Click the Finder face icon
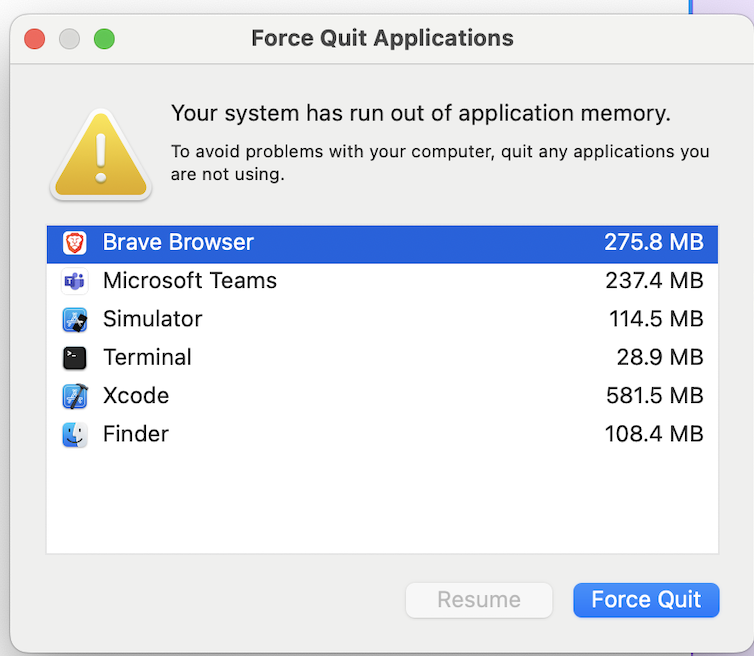 click(x=75, y=434)
